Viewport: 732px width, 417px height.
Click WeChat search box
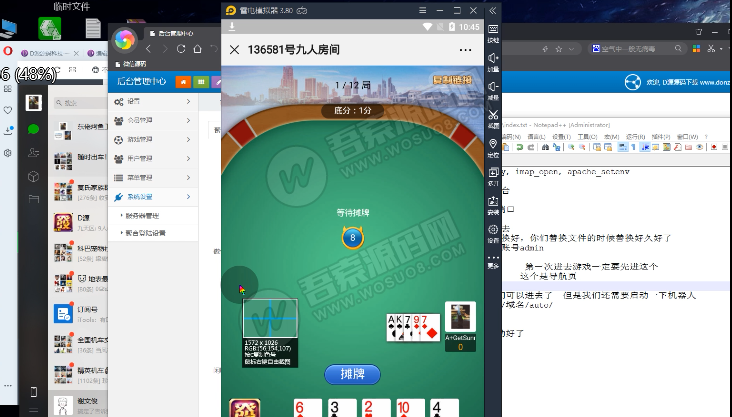pos(80,103)
